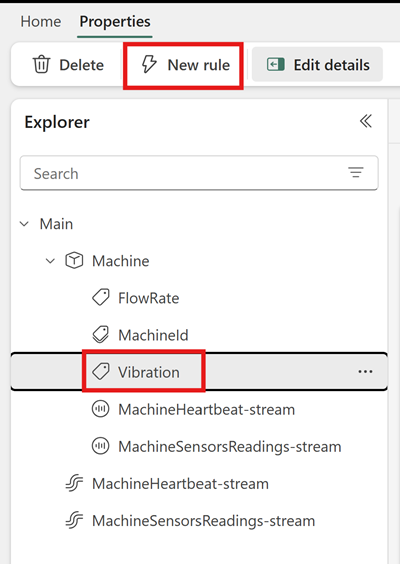Focus the Explorer Search field

coord(199,173)
